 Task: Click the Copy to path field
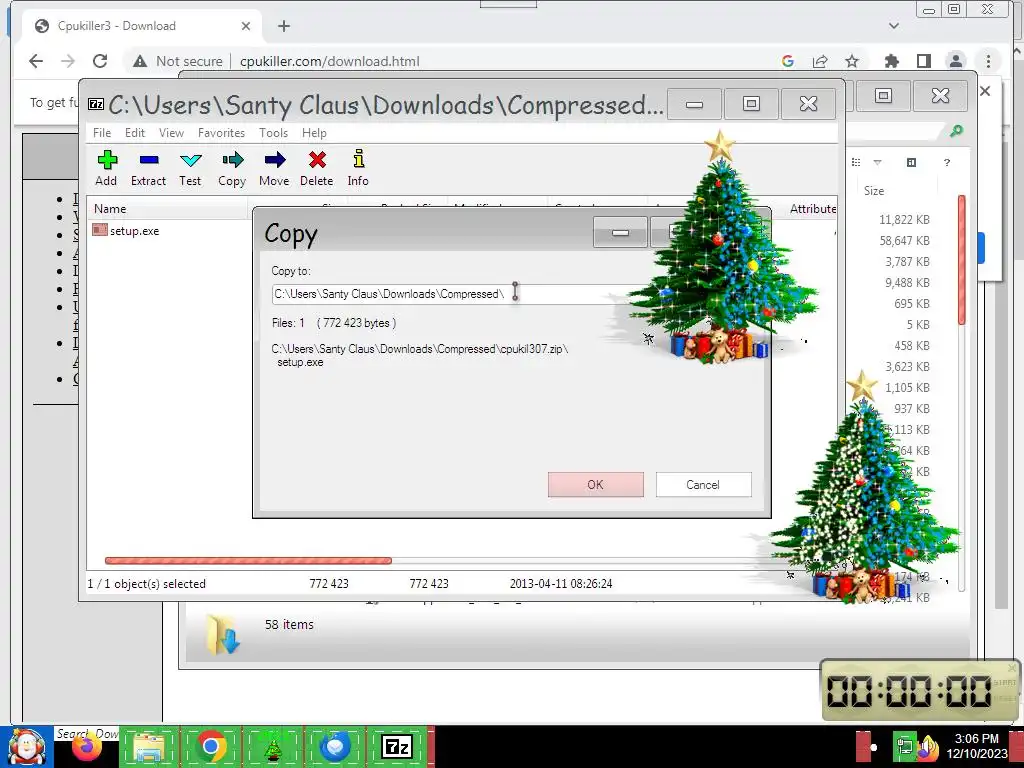[451, 294]
